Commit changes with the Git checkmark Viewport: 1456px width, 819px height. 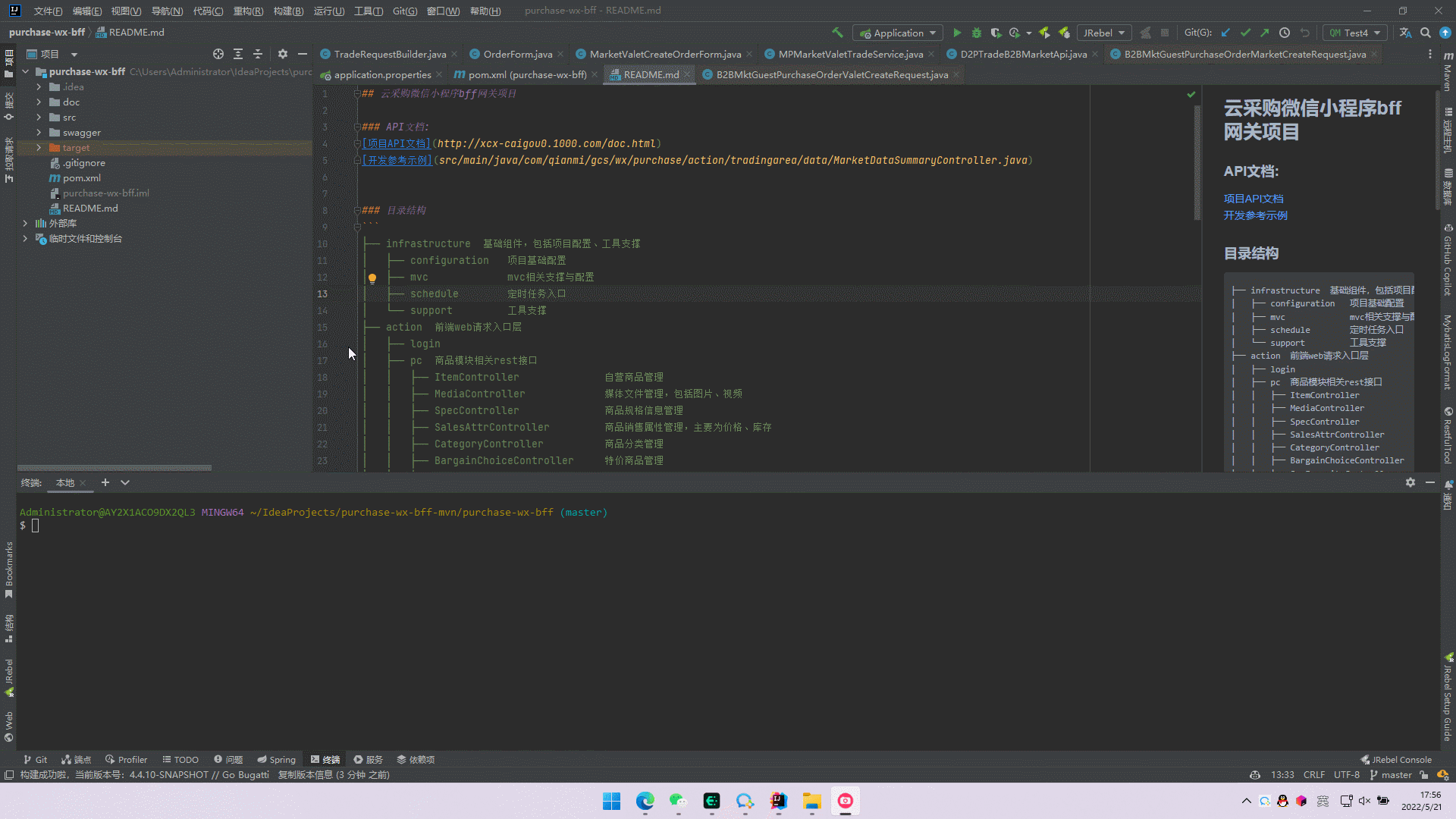[x=1245, y=33]
